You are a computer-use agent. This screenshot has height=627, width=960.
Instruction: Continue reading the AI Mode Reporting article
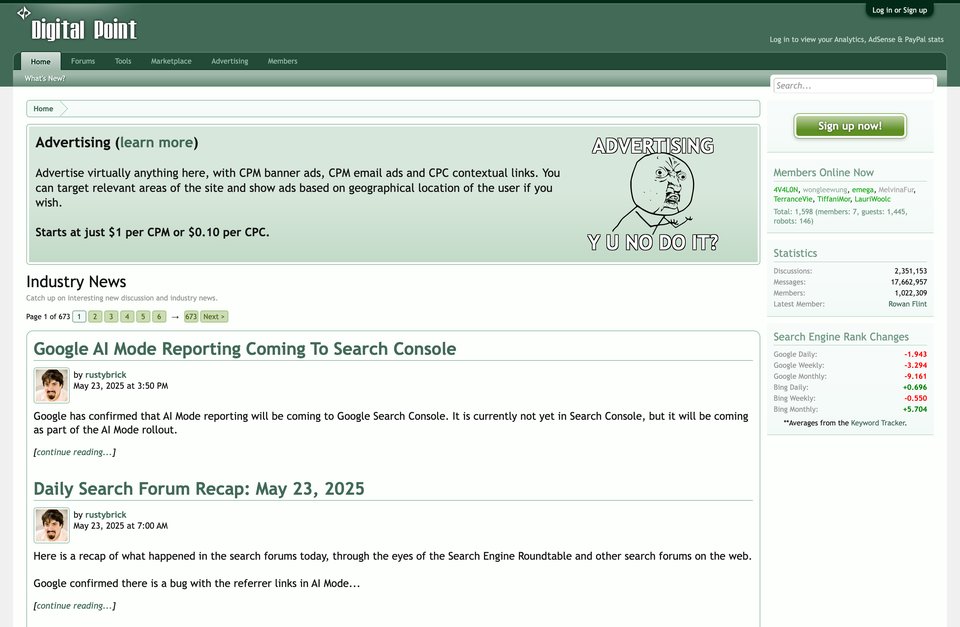(x=75, y=452)
